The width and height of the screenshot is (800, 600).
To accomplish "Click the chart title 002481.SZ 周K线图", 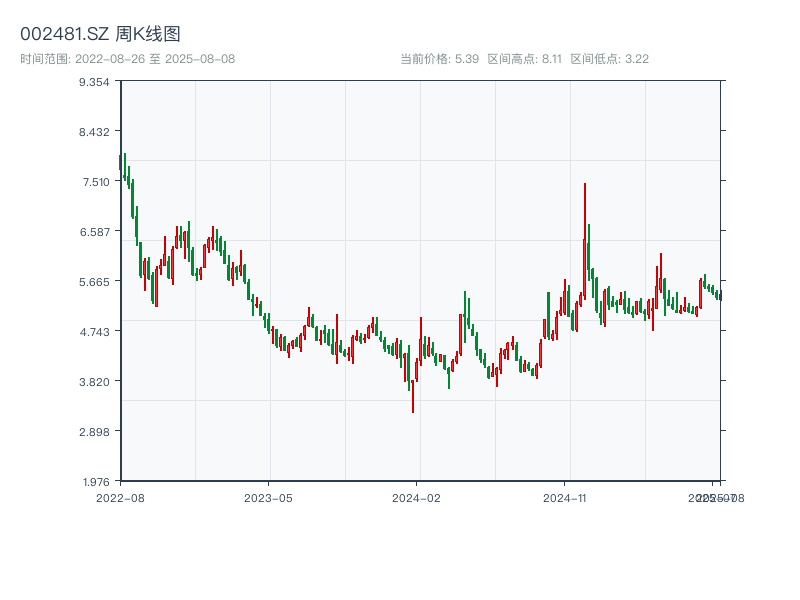I will point(100,34).
